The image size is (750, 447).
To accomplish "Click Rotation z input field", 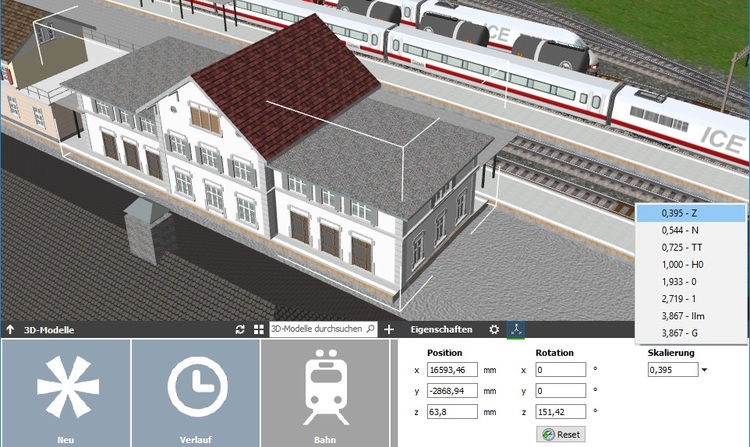I will coord(561,412).
